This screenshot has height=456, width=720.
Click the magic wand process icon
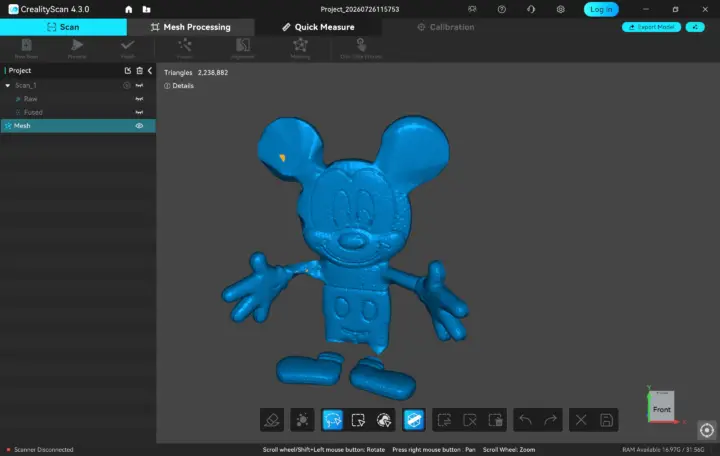pos(185,49)
